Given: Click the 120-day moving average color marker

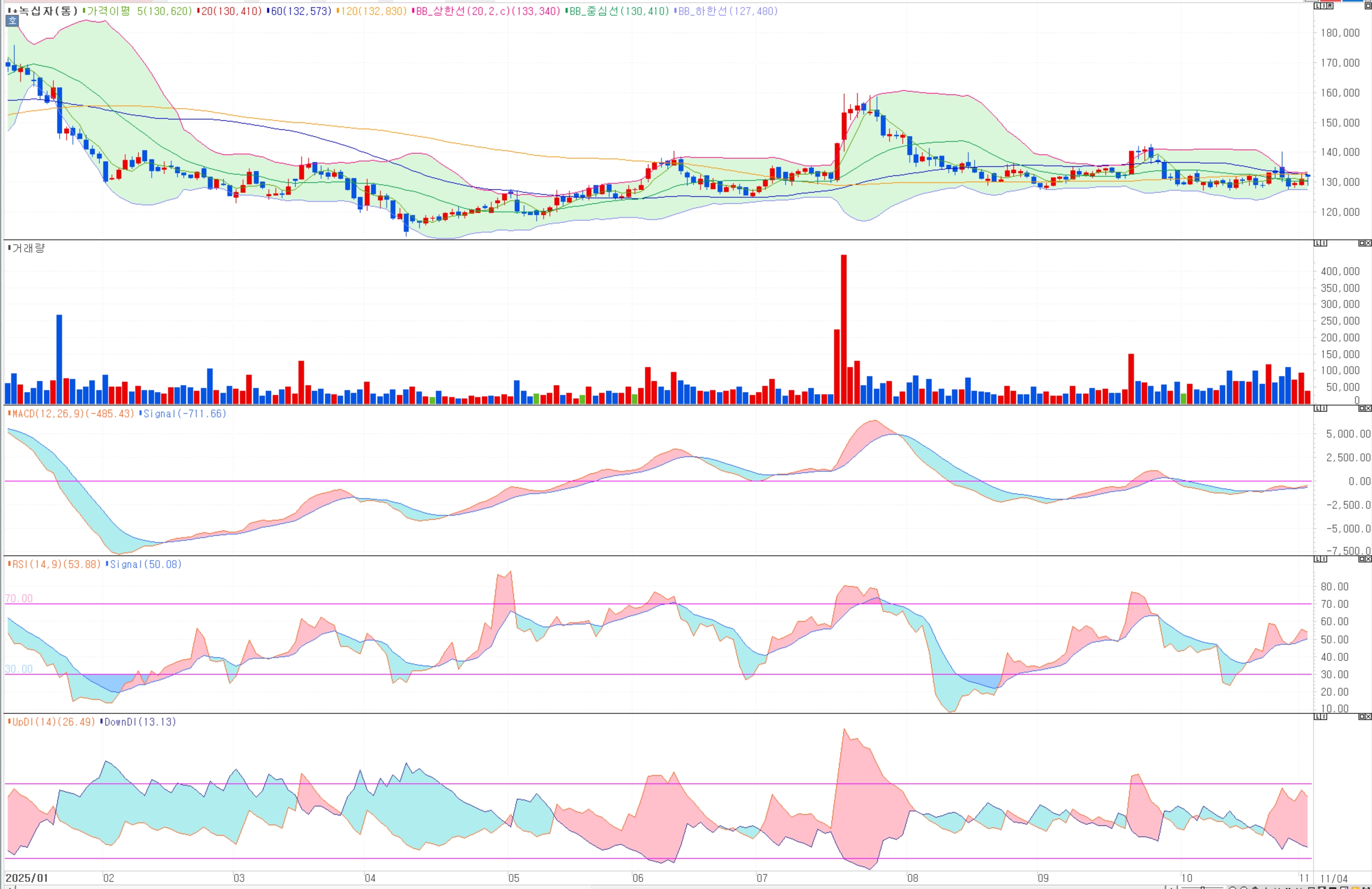Looking at the screenshot, I should 338,11.
